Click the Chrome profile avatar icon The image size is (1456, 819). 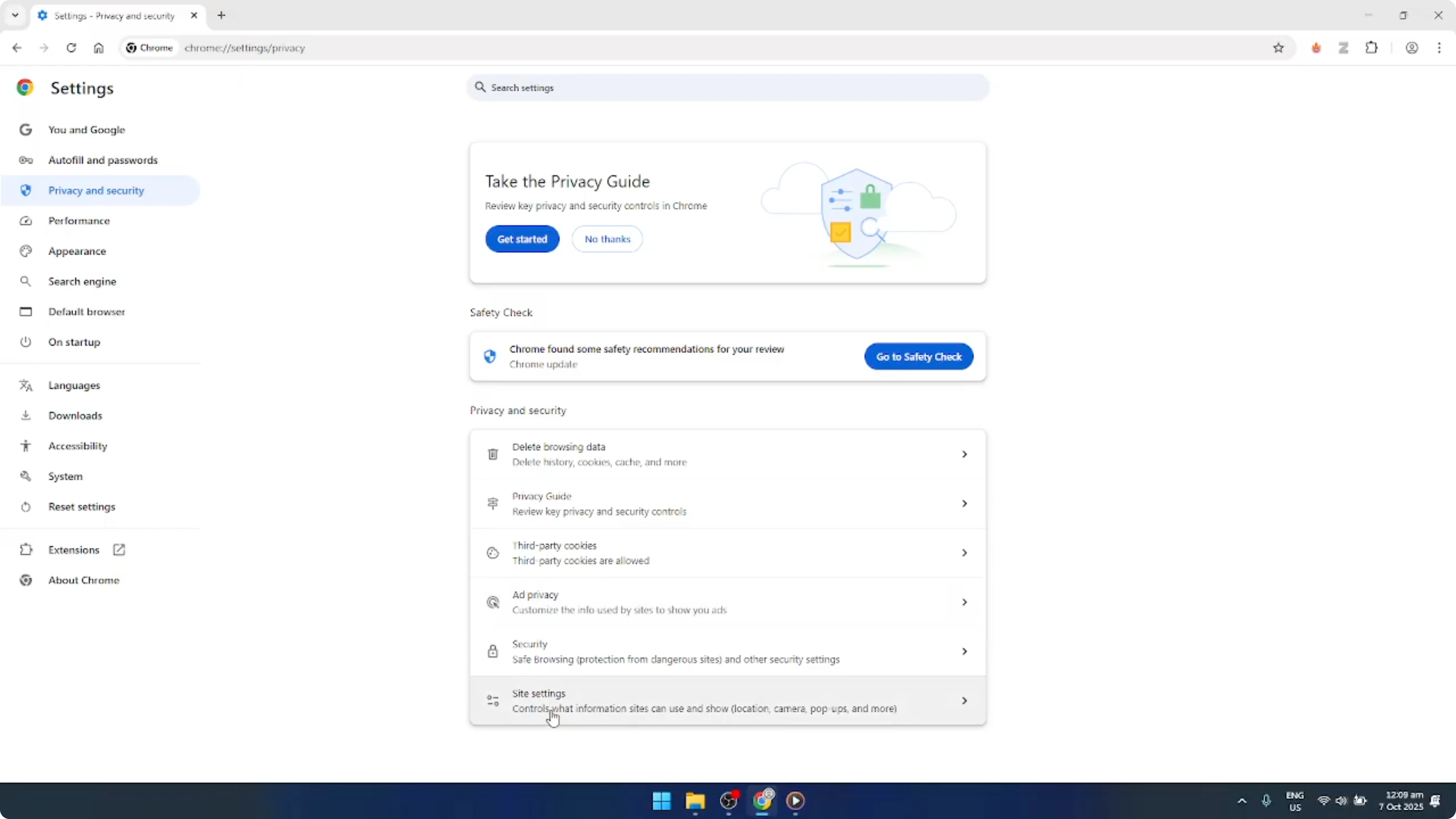1412,48
